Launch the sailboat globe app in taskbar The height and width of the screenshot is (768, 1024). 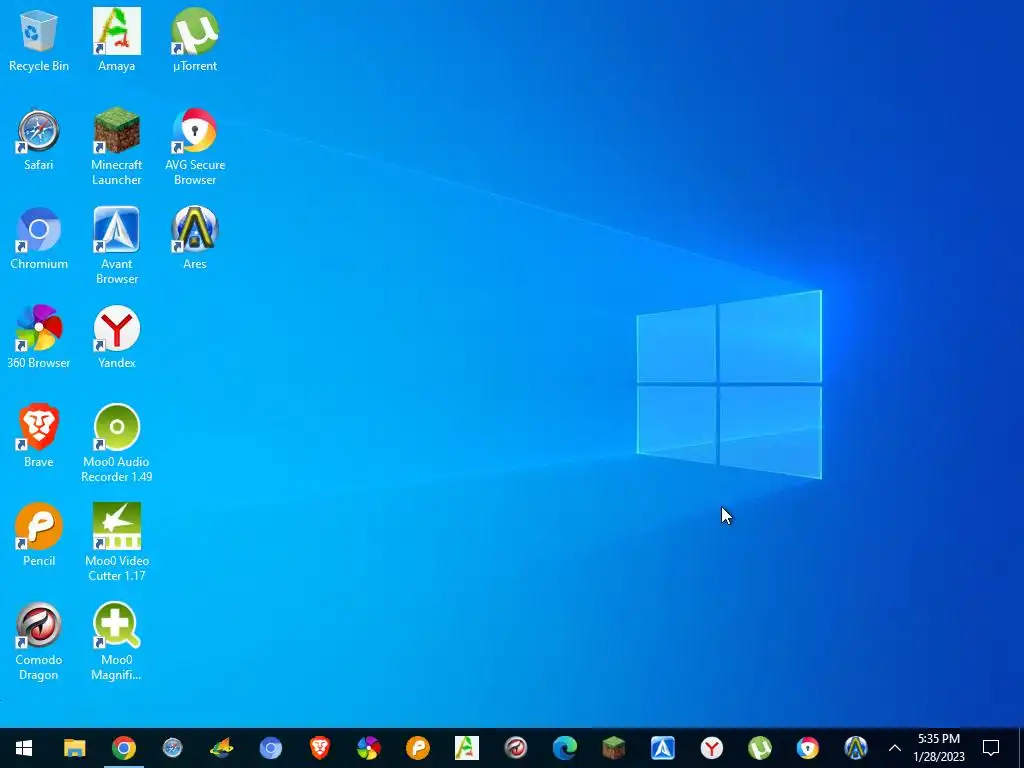click(221, 748)
